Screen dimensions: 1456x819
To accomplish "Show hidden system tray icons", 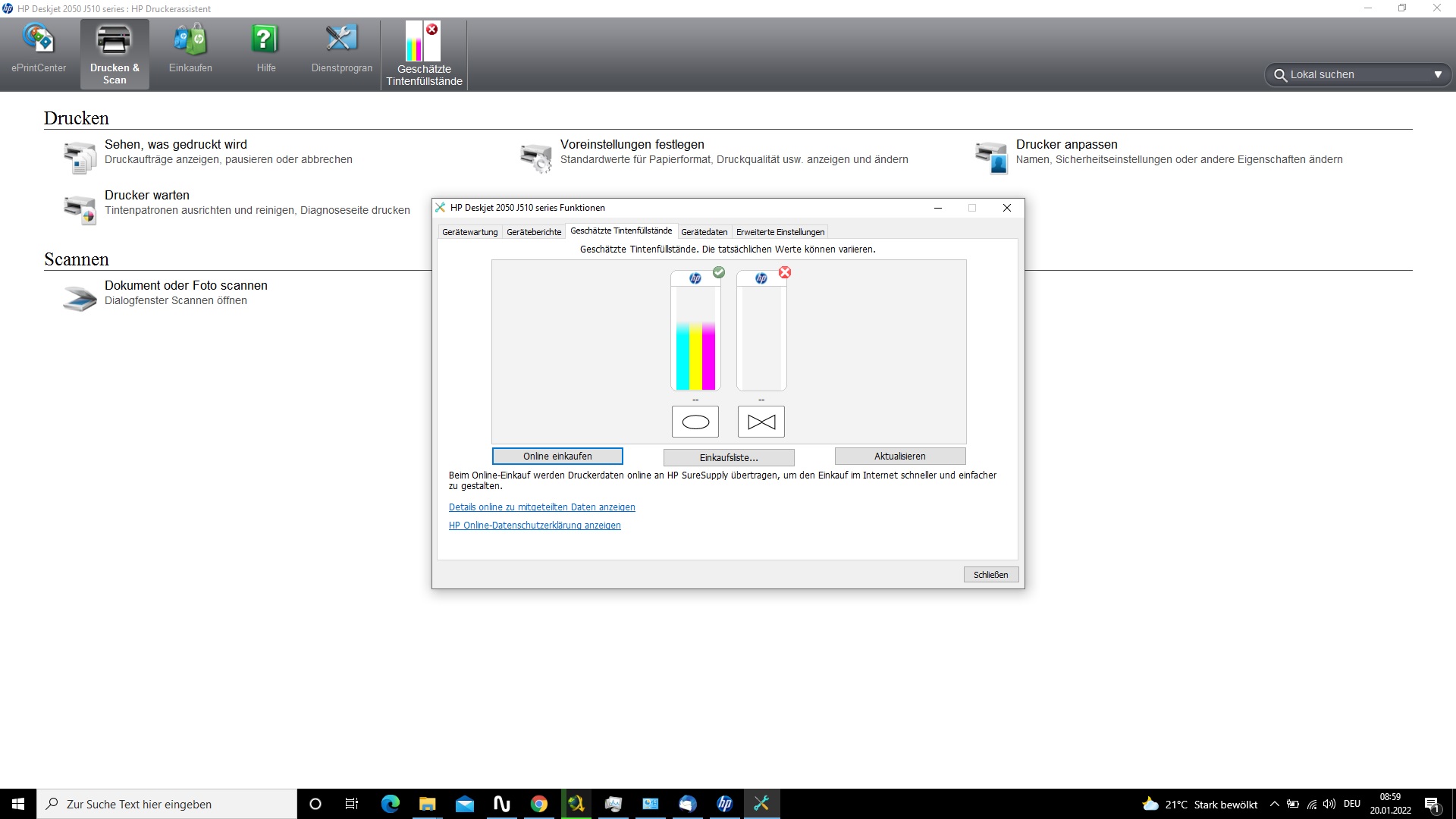I will click(x=1274, y=804).
